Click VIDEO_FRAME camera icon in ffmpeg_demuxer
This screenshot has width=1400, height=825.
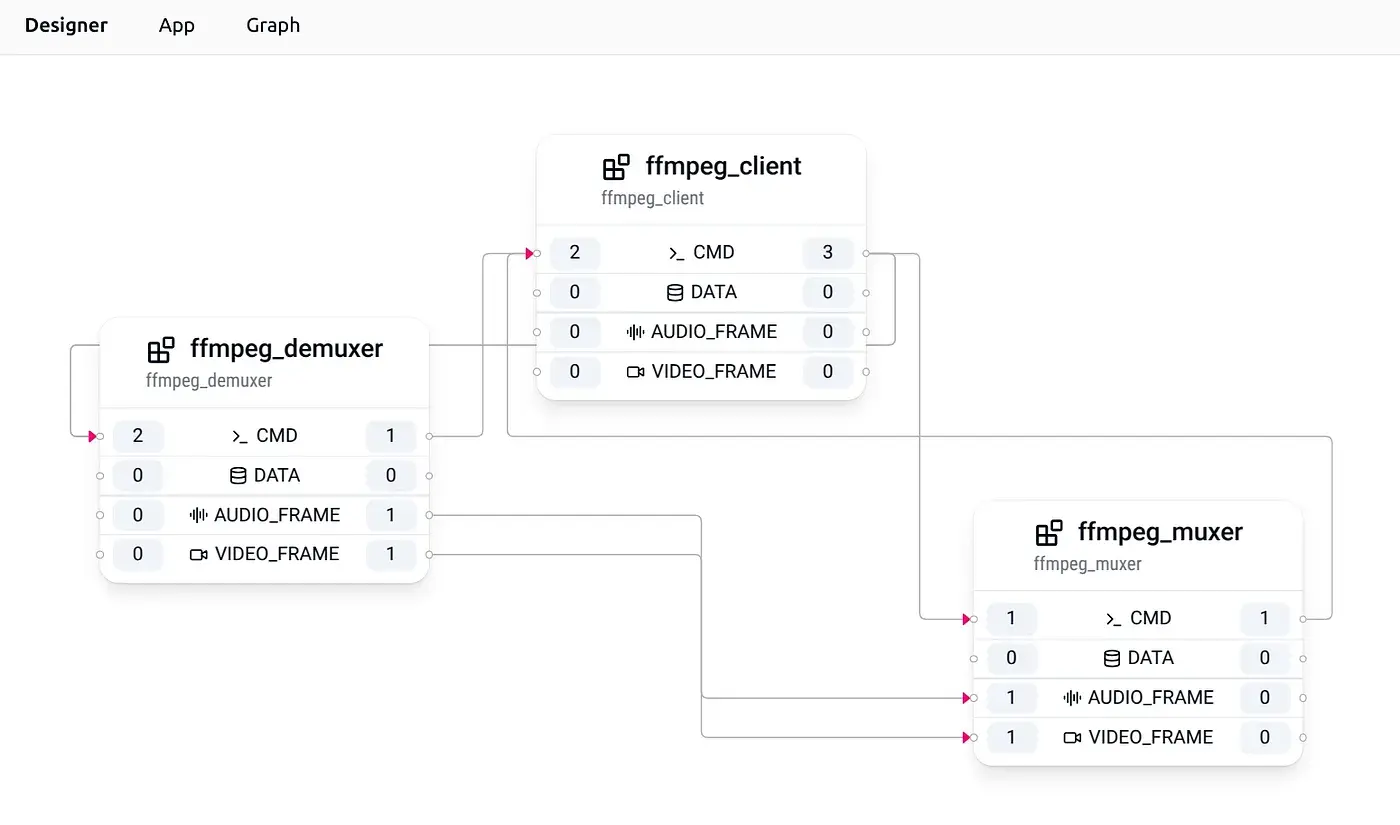(x=198, y=555)
